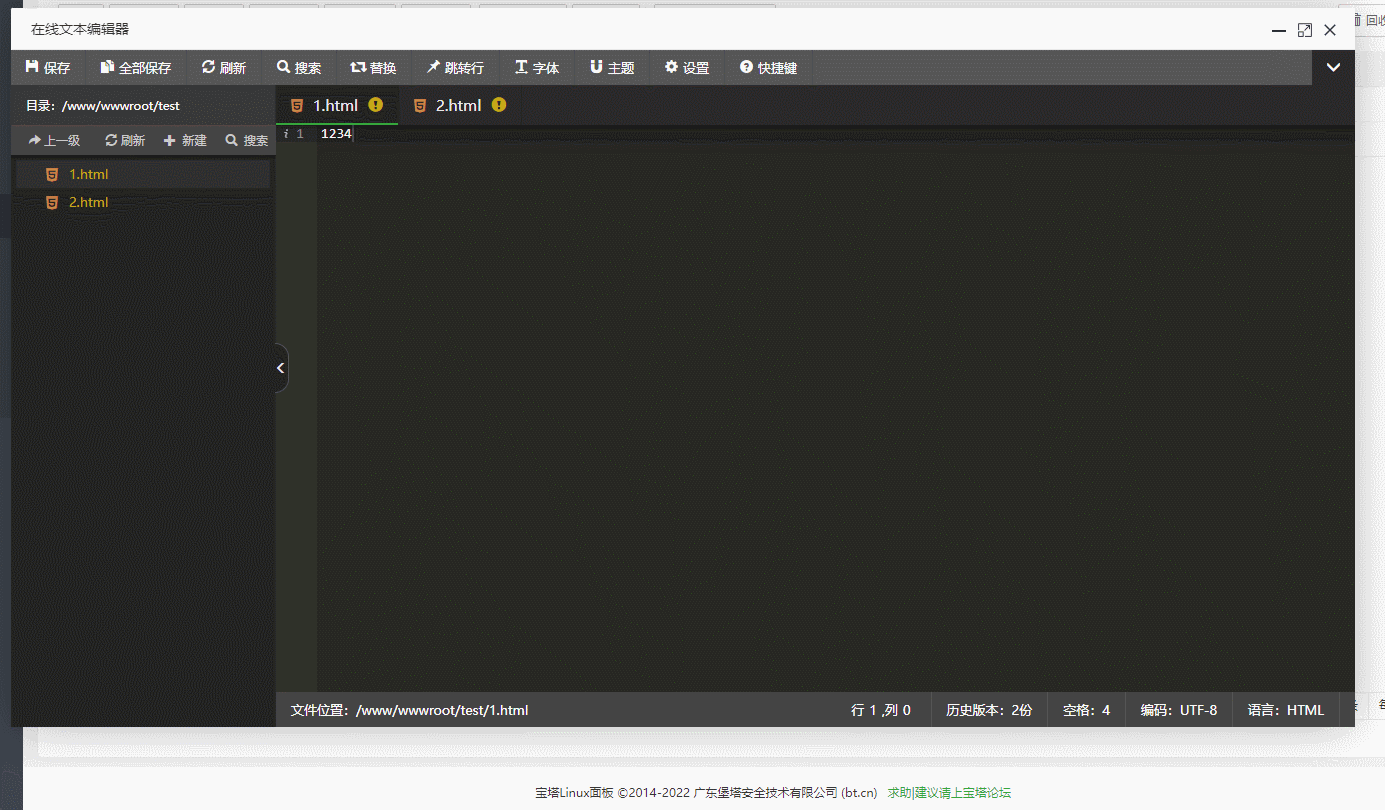Change the encoding via 编码: UTF-8
Image resolution: width=1385 pixels, height=810 pixels.
pos(1179,710)
